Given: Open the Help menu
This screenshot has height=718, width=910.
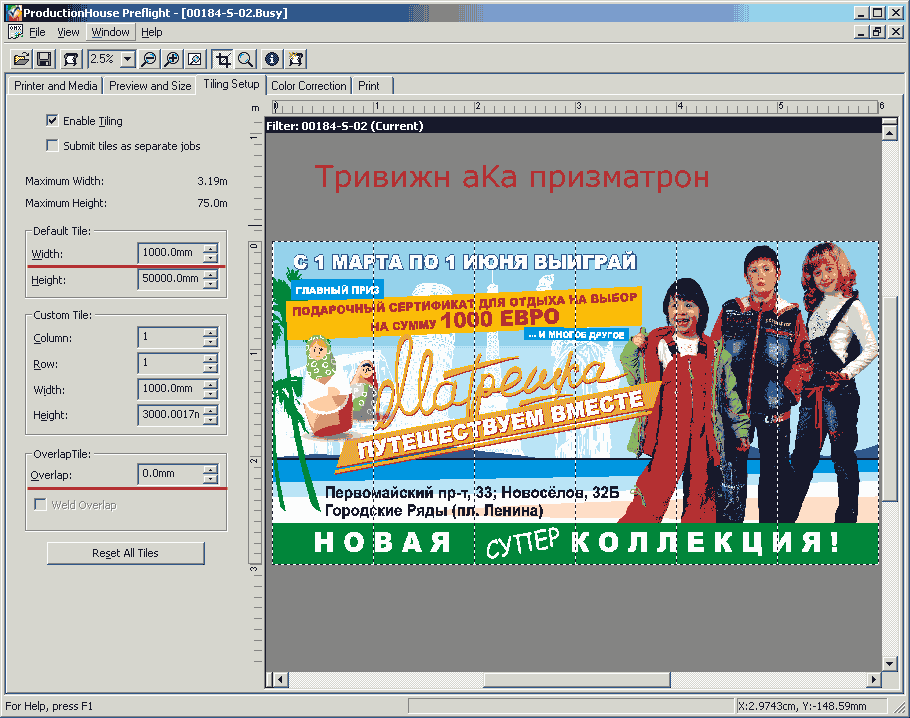Looking at the screenshot, I should pyautogui.click(x=151, y=33).
